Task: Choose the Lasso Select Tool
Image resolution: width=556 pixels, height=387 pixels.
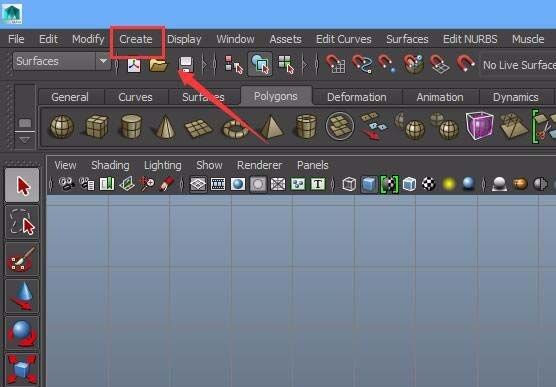Action: (22, 222)
